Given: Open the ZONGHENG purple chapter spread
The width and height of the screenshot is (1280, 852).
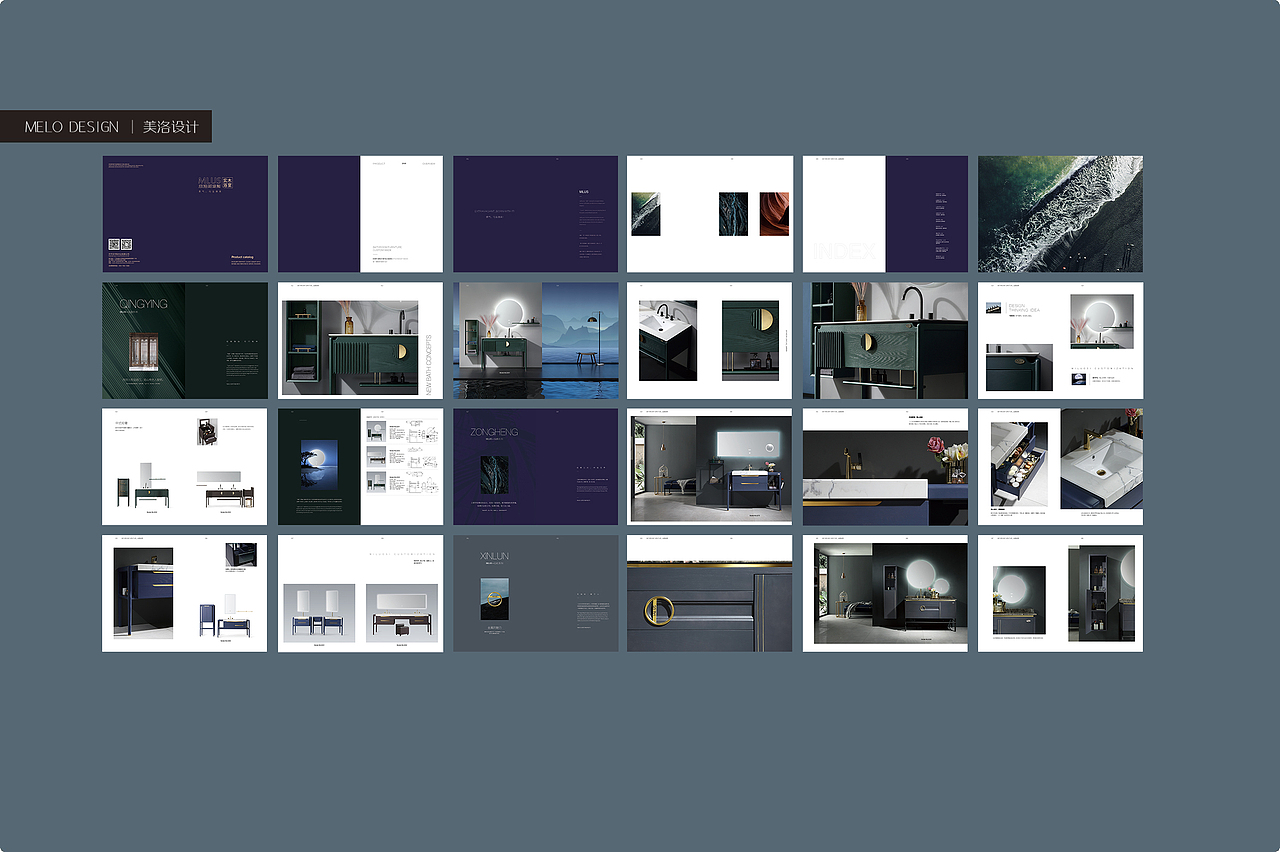Looking at the screenshot, I should pyautogui.click(x=535, y=466).
